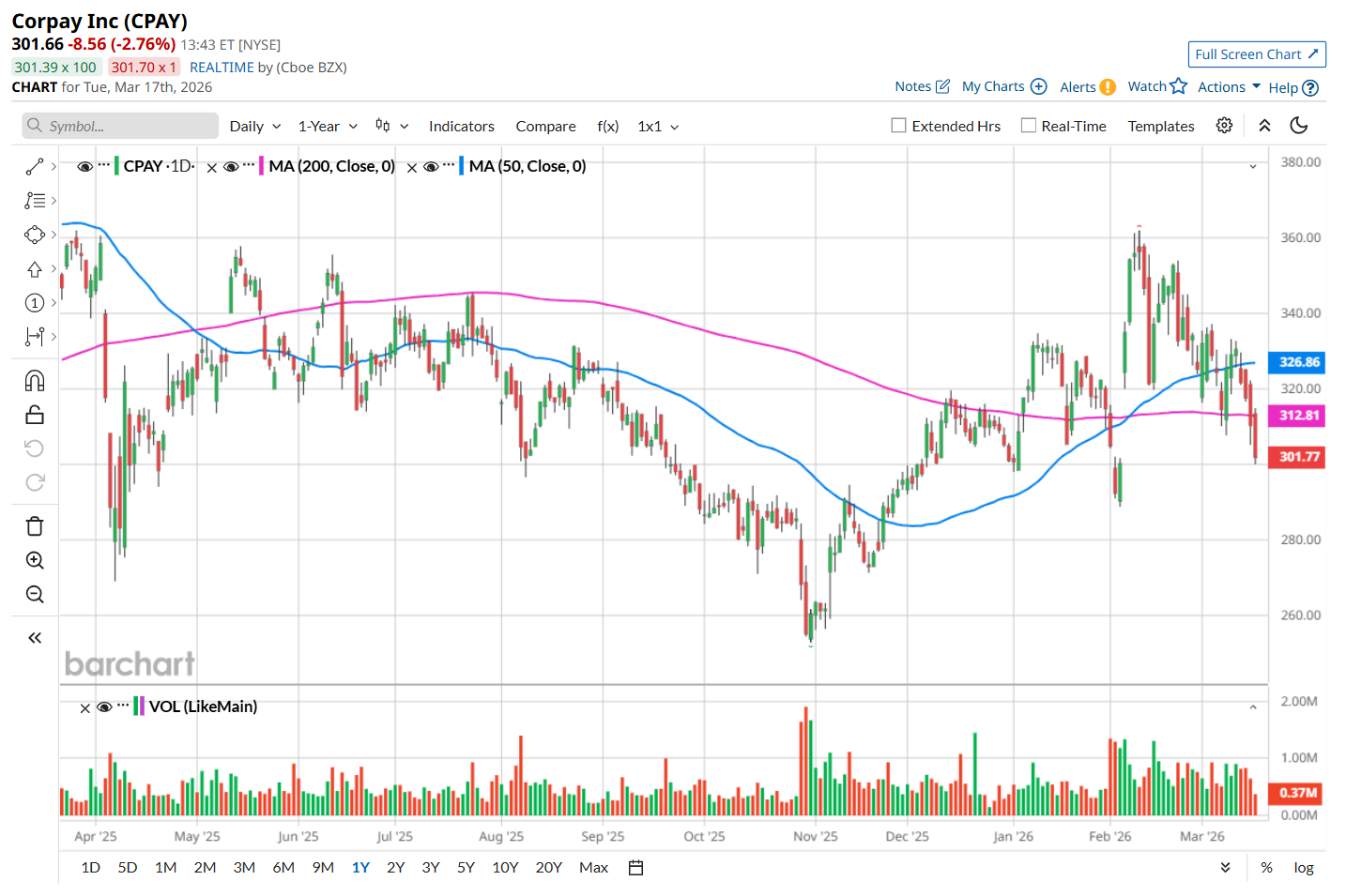The width and height of the screenshot is (1346, 896).
Task: Switch to dark mode moon icon
Action: [x=1299, y=126]
